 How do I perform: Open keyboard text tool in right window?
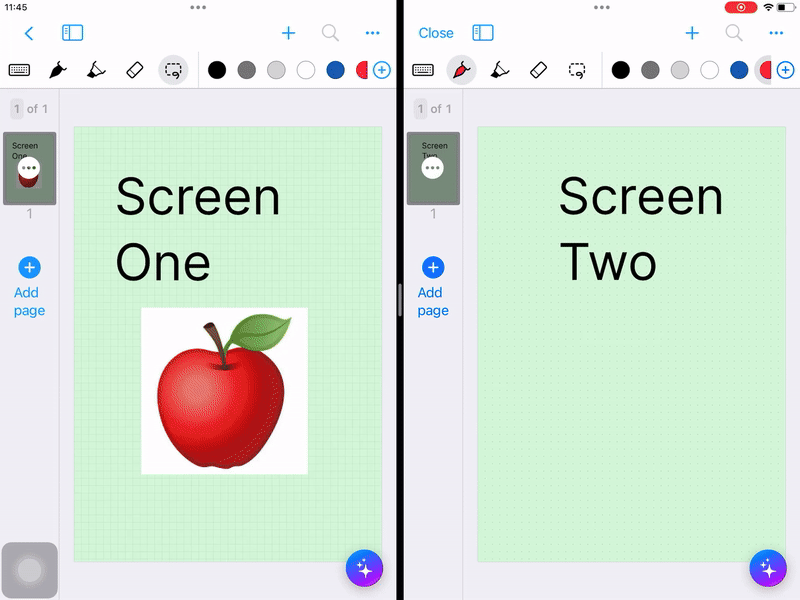pyautogui.click(x=423, y=70)
